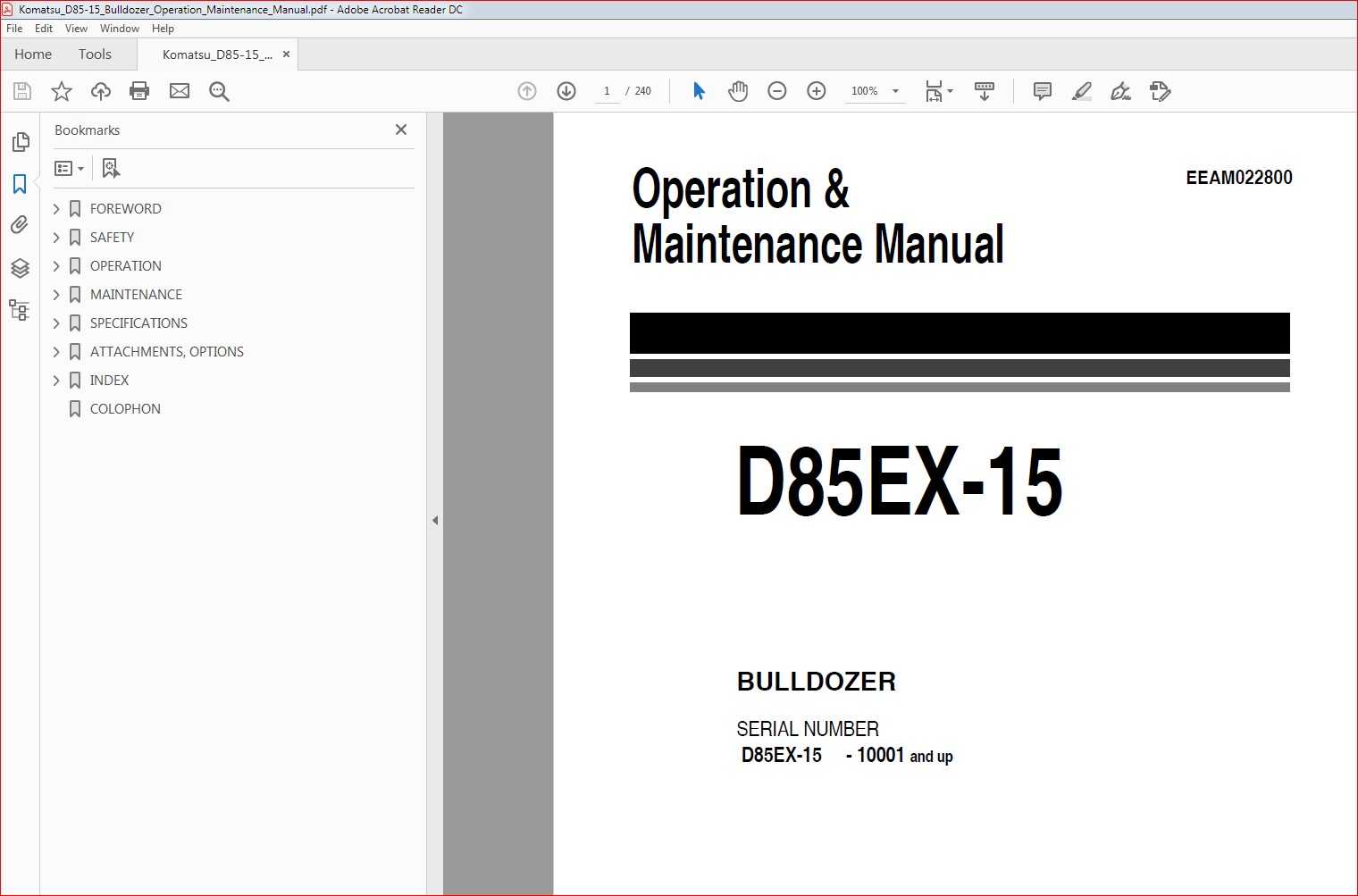The width and height of the screenshot is (1358, 896).
Task: Open the Model Tree panel
Action: pyautogui.click(x=20, y=310)
